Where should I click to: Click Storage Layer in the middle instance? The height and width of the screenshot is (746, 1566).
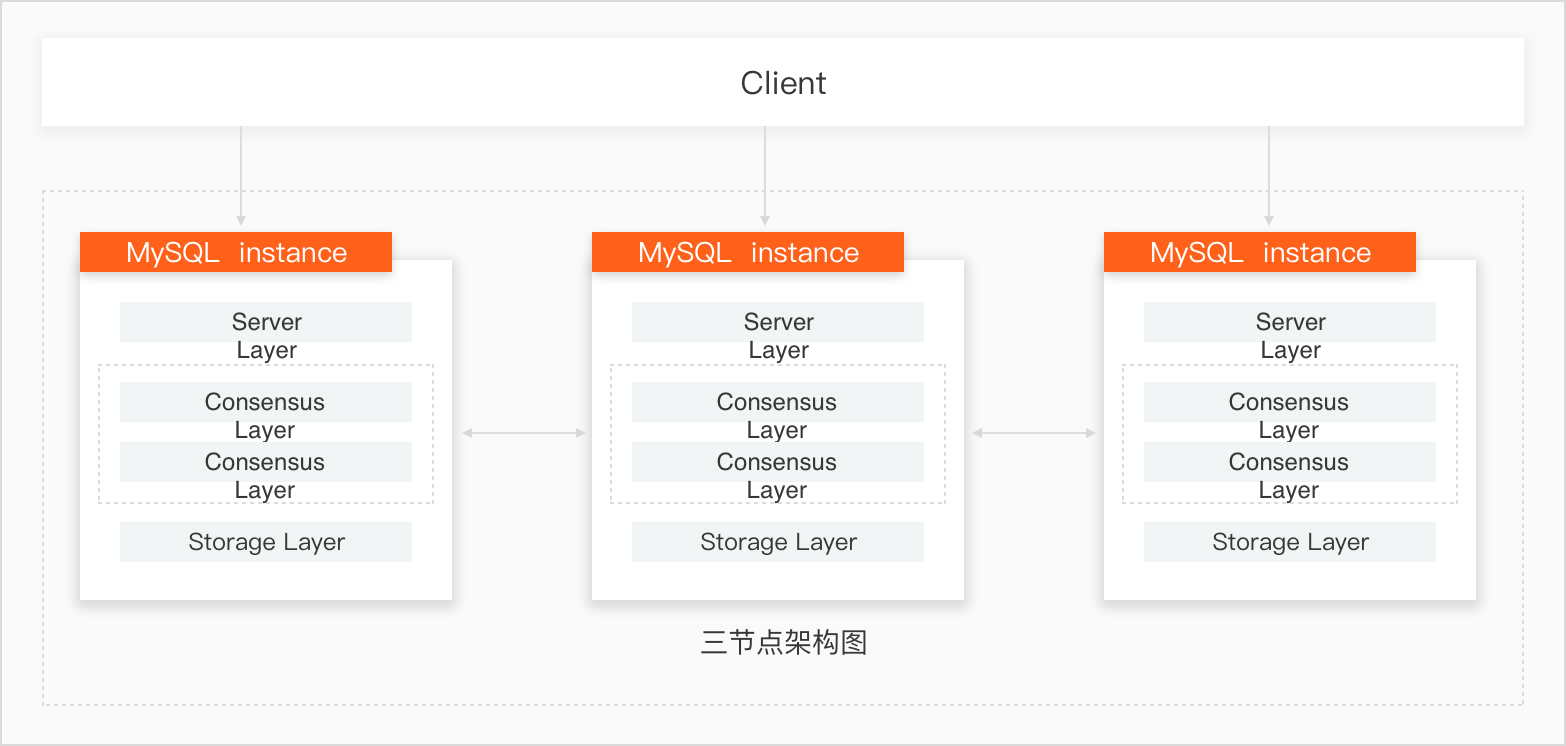click(x=778, y=542)
